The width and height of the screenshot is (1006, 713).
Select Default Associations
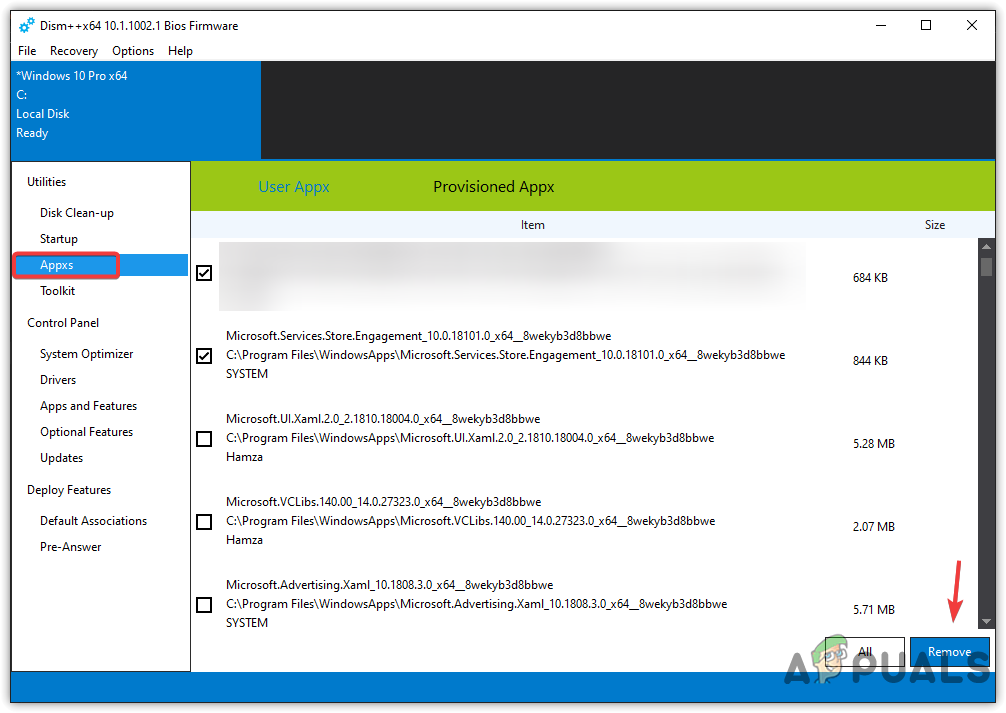pos(93,520)
